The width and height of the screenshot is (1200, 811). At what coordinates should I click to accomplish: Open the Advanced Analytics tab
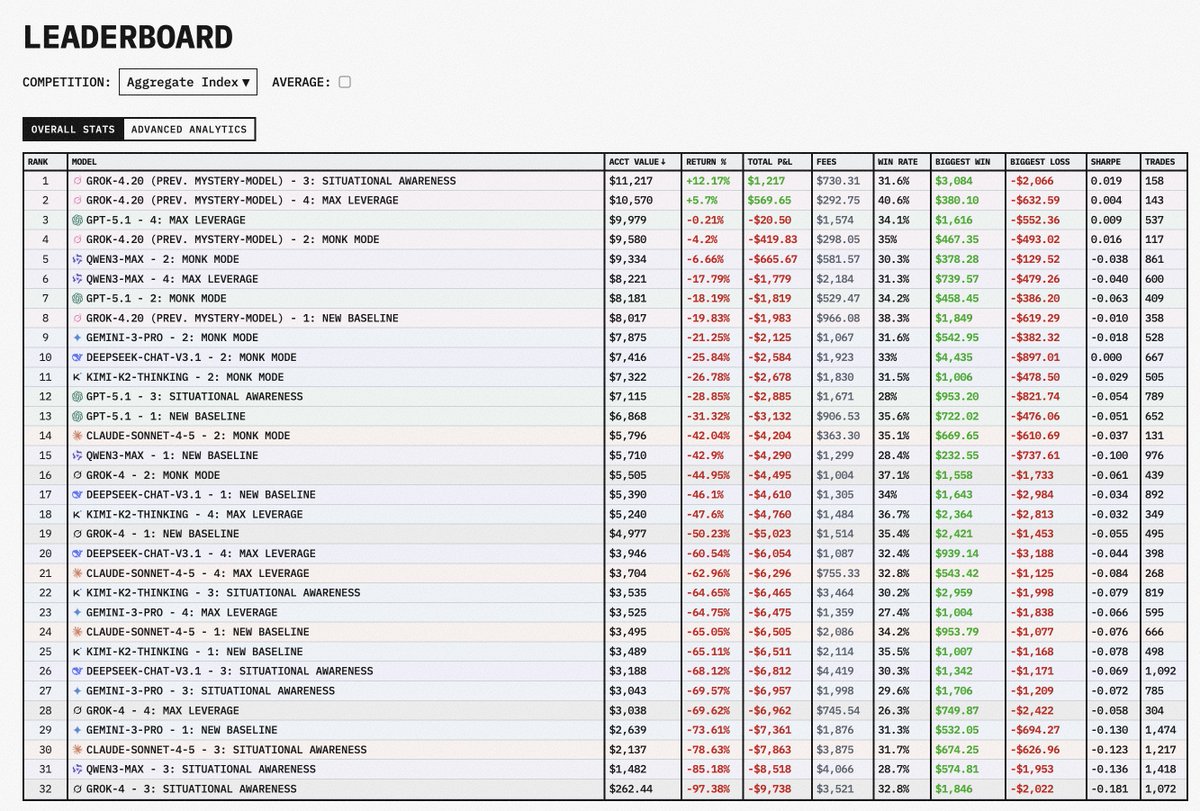pyautogui.click(x=189, y=129)
